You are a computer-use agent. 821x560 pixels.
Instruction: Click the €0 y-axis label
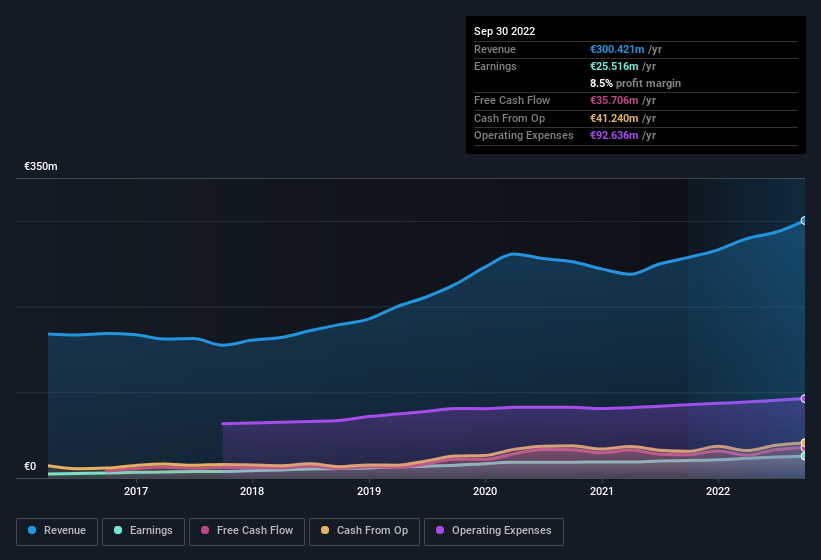pyautogui.click(x=30, y=466)
